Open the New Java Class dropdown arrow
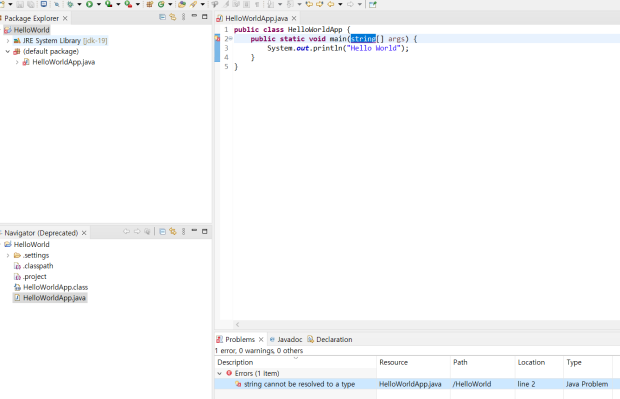The image size is (620, 399). pos(170,4)
